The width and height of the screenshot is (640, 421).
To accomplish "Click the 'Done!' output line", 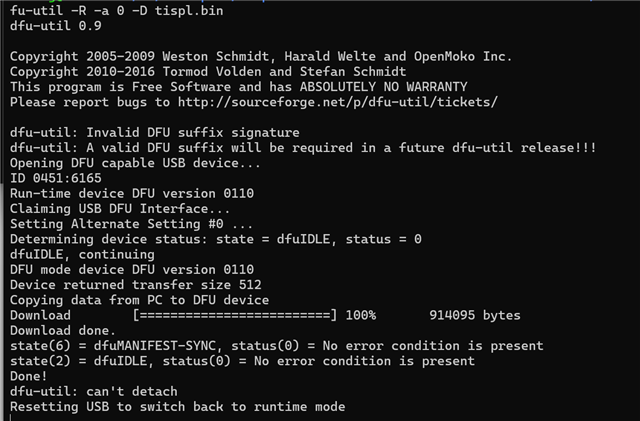I will click(x=31, y=376).
